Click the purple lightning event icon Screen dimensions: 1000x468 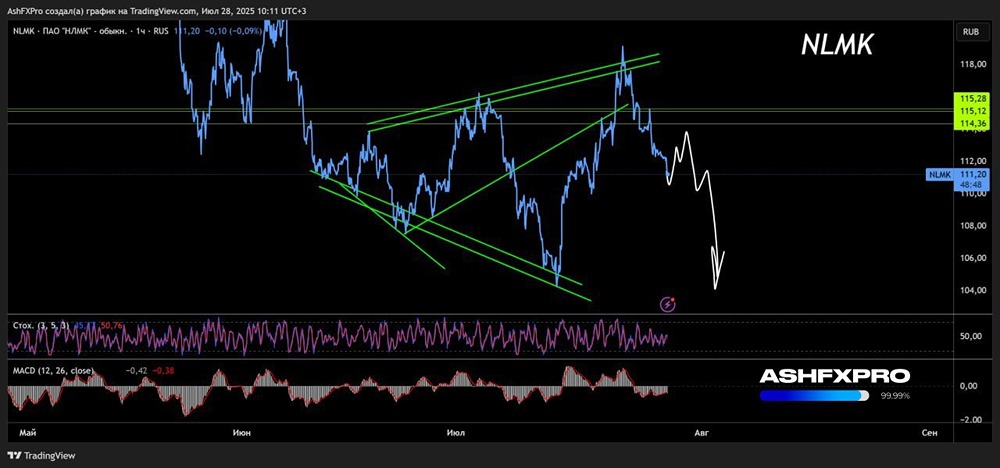coord(668,304)
